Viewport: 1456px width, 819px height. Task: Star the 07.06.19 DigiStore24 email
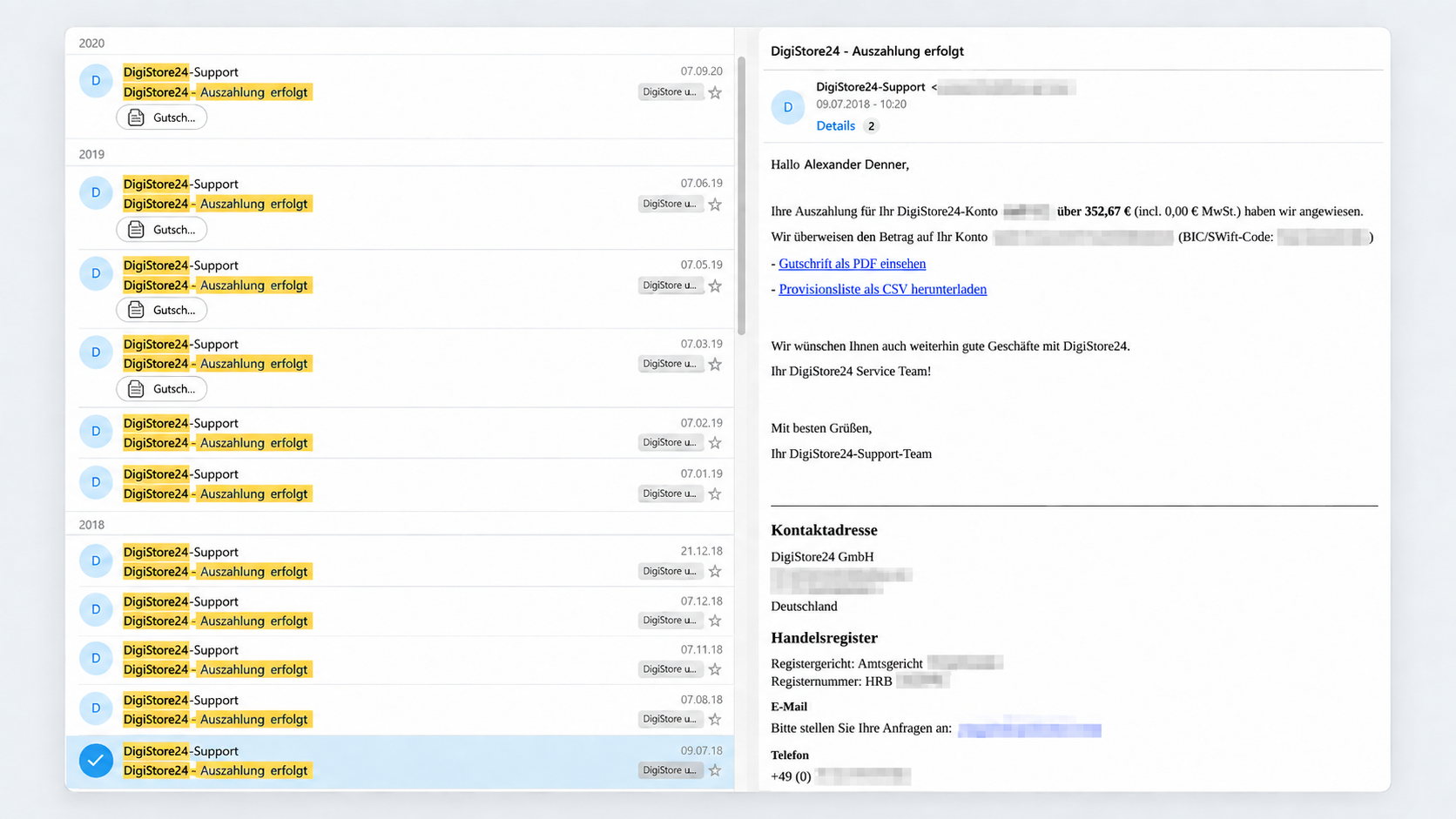pyautogui.click(x=715, y=205)
